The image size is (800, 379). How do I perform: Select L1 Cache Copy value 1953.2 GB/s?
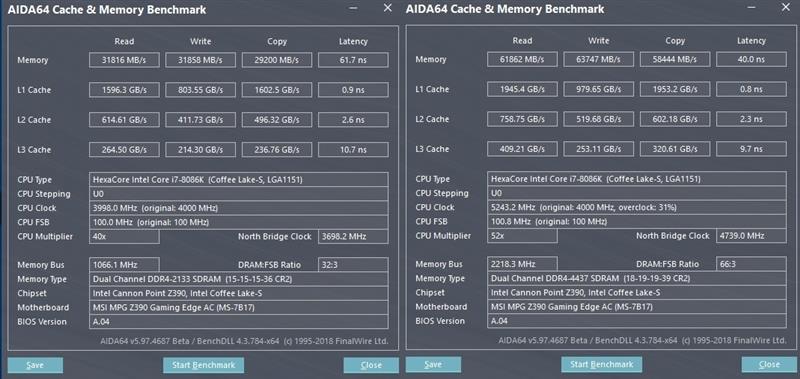(675, 89)
